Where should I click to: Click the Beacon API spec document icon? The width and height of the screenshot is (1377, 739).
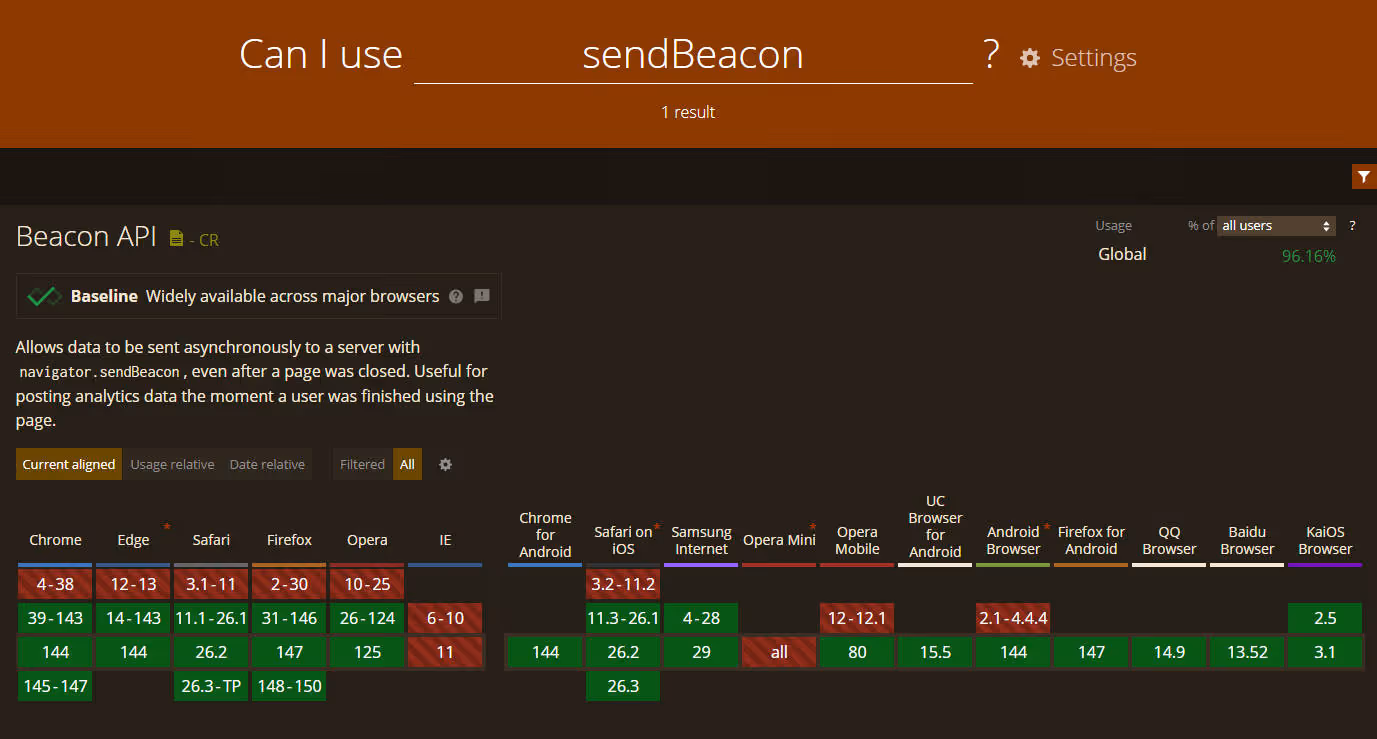point(177,238)
